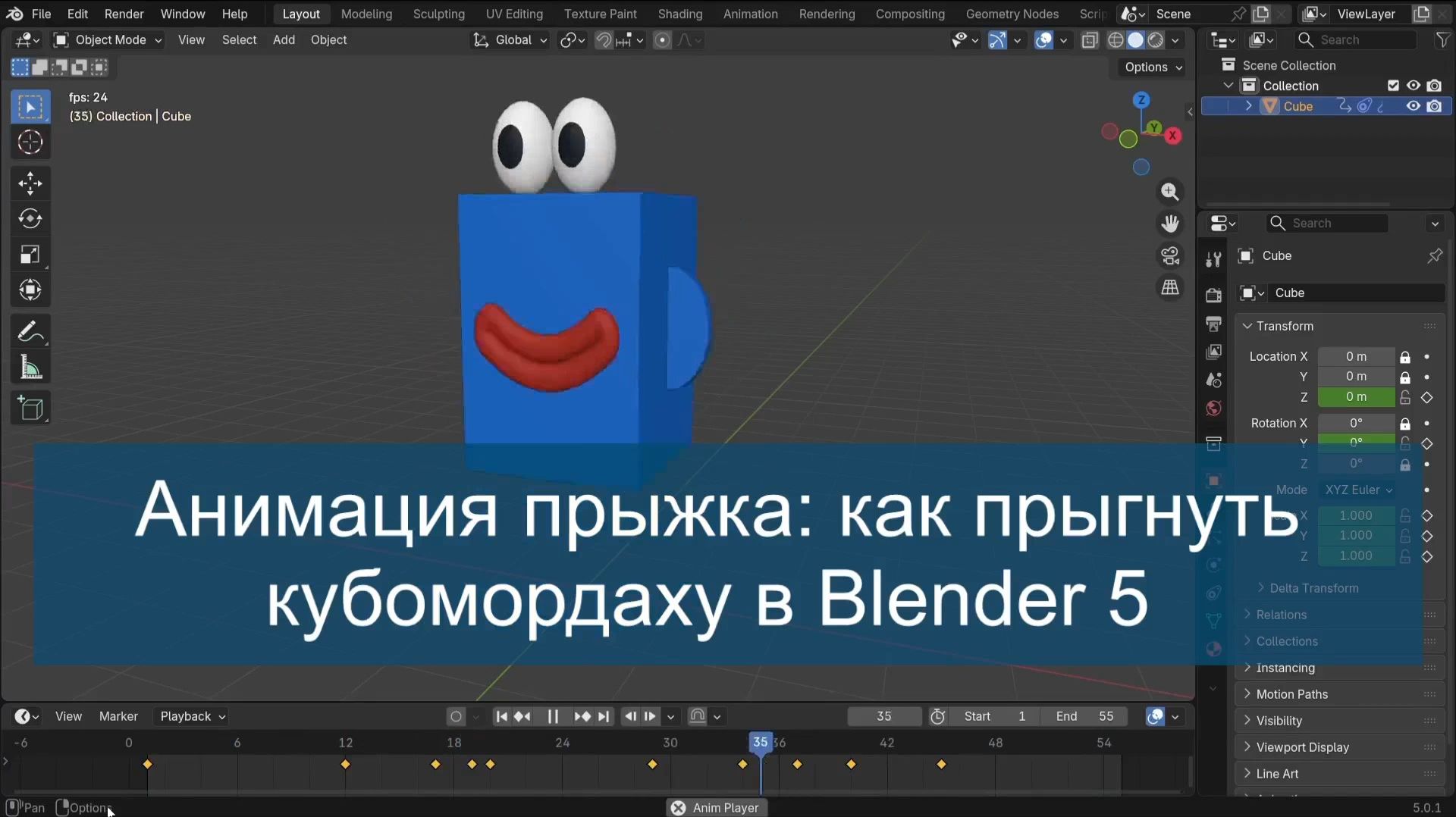Select the Scale tool
The width and height of the screenshot is (1456, 817).
pos(30,254)
